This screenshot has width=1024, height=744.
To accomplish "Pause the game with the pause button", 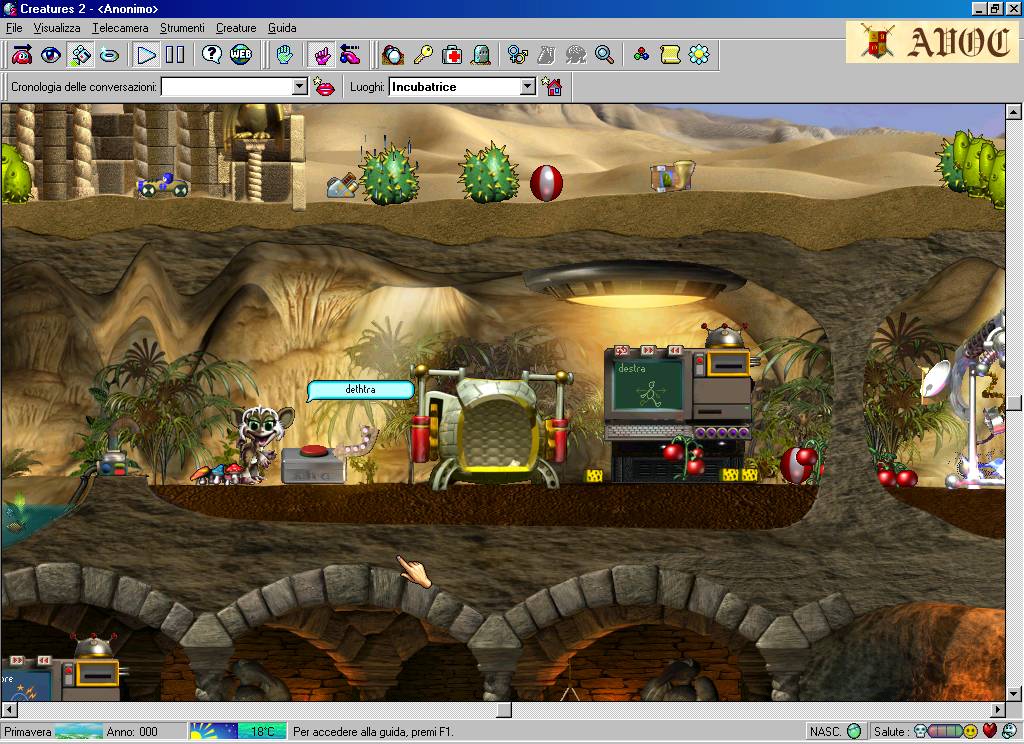I will pyautogui.click(x=175, y=55).
